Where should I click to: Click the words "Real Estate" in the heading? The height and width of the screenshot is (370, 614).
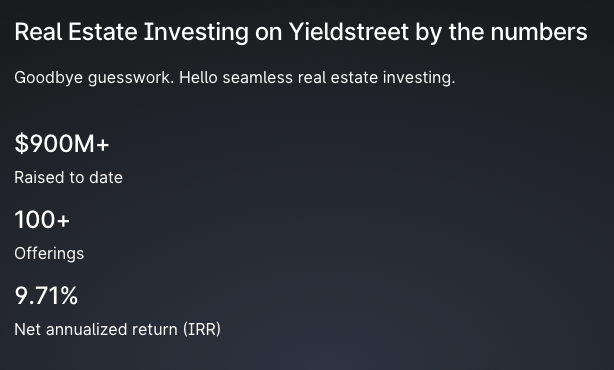pos(76,32)
